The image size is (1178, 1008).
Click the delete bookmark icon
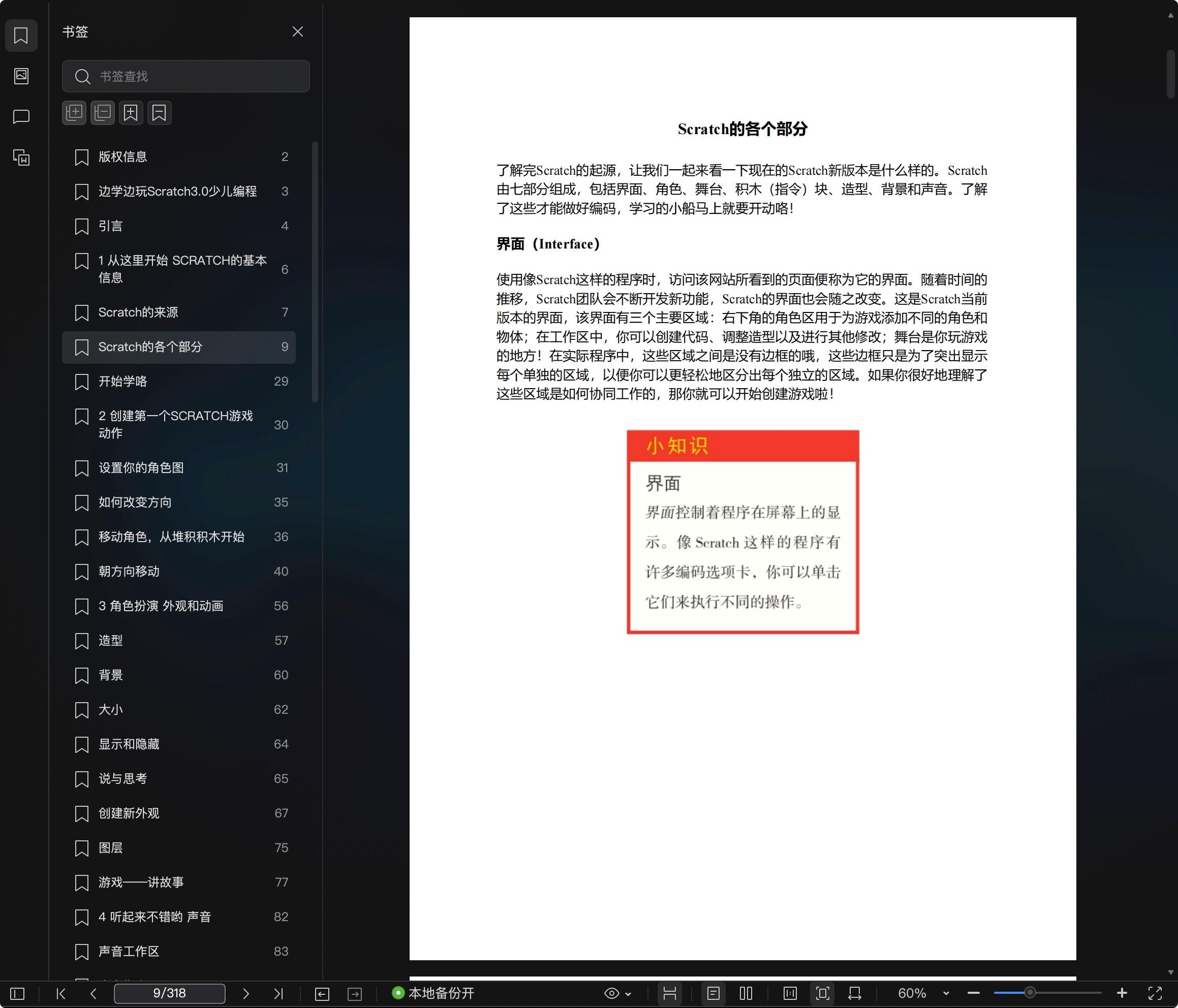pos(159,113)
